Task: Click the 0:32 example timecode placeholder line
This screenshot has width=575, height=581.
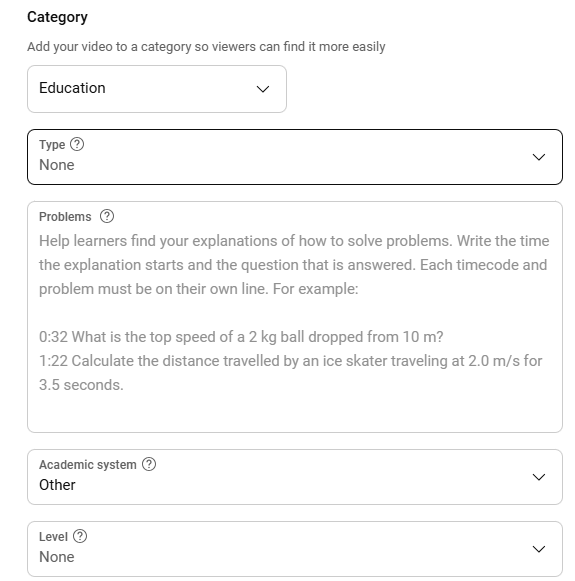Action: click(x=241, y=337)
